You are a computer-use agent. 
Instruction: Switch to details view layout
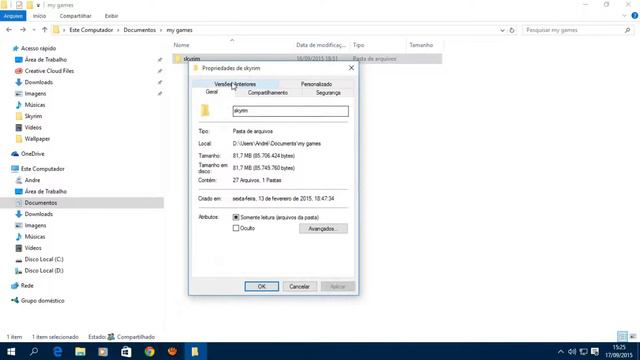(x=622, y=337)
